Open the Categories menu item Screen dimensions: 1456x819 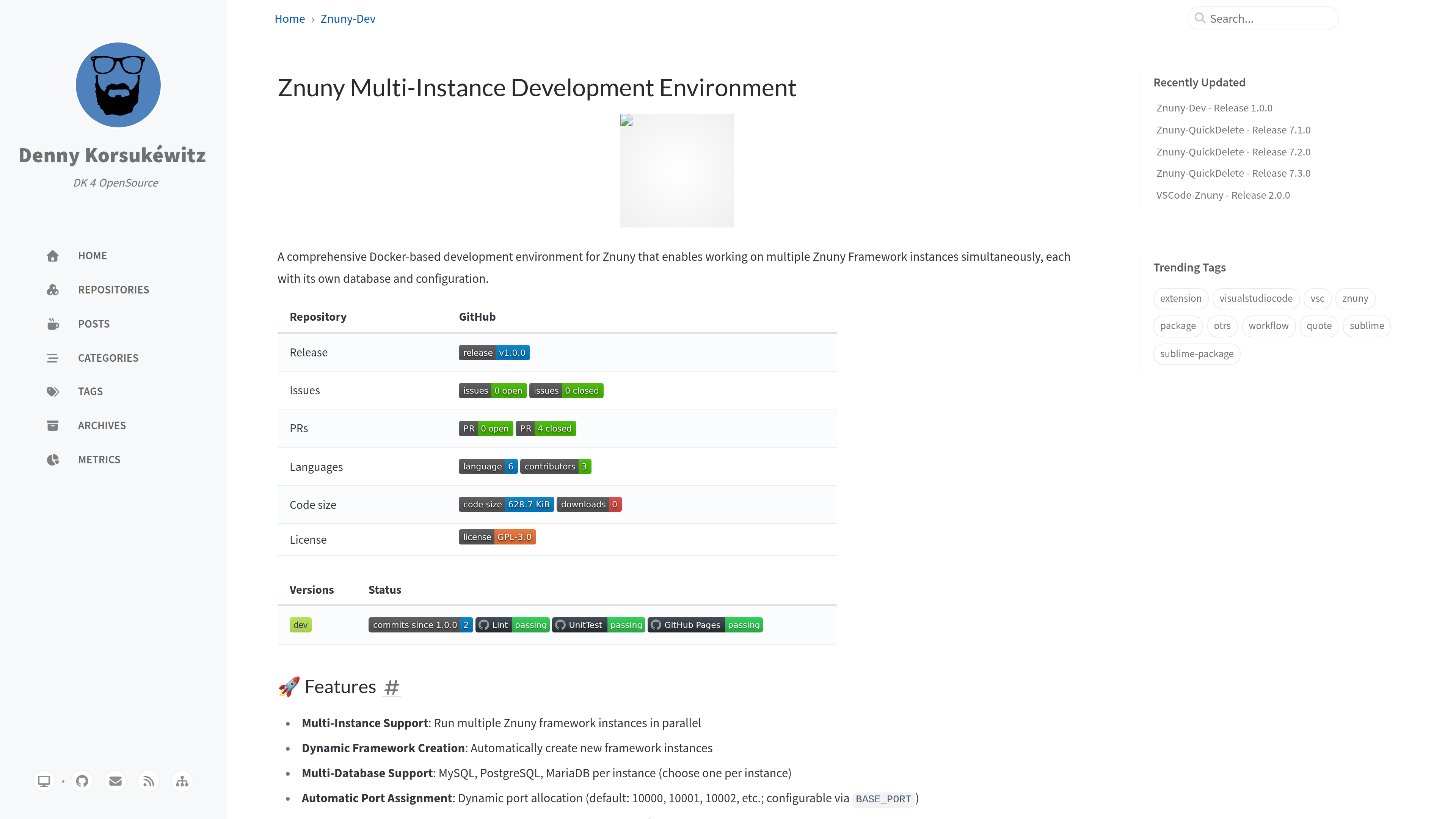point(108,358)
